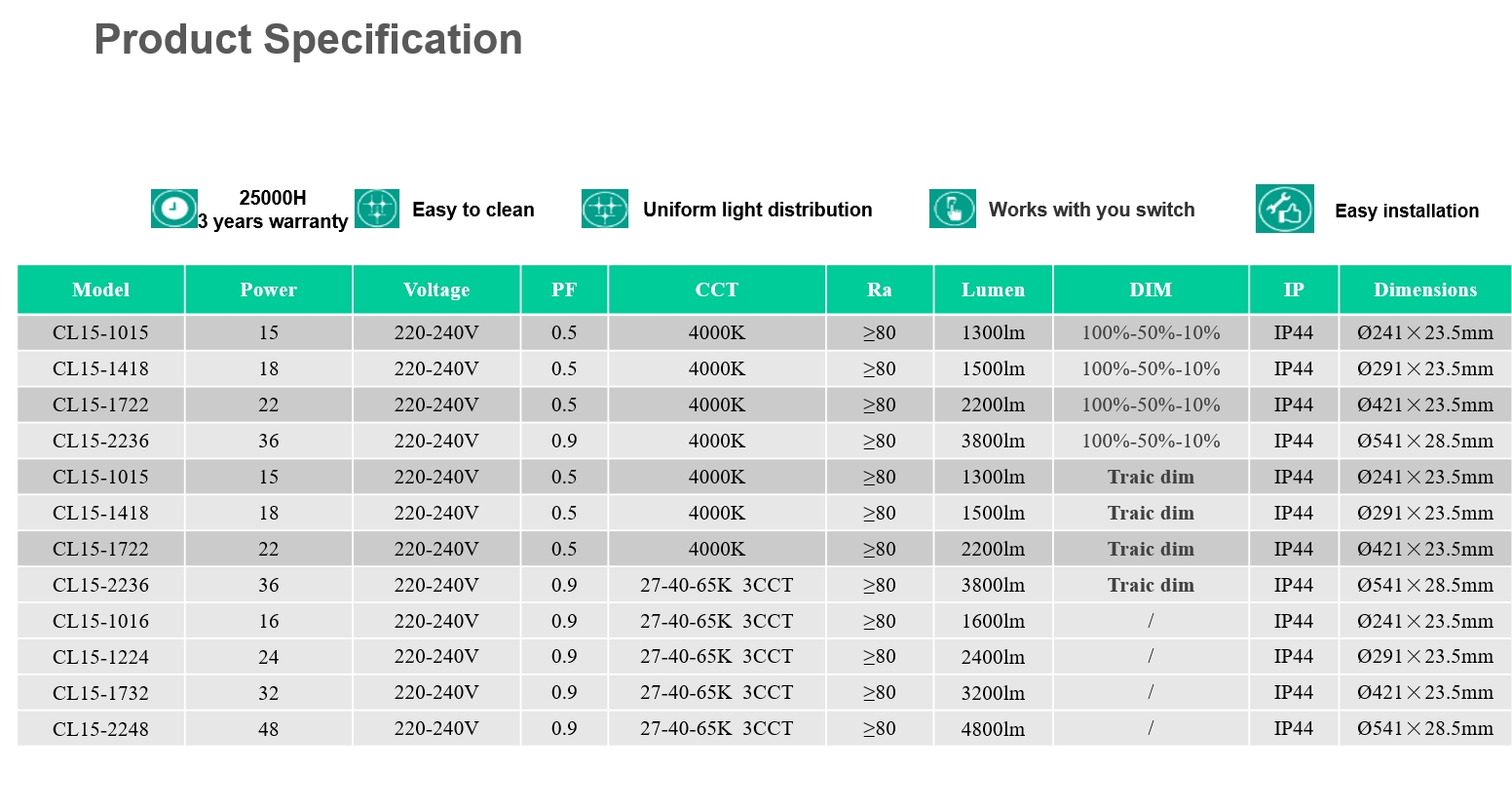Image resolution: width=1512 pixels, height=810 pixels.
Task: Click the Model column header
Action: click(x=100, y=289)
